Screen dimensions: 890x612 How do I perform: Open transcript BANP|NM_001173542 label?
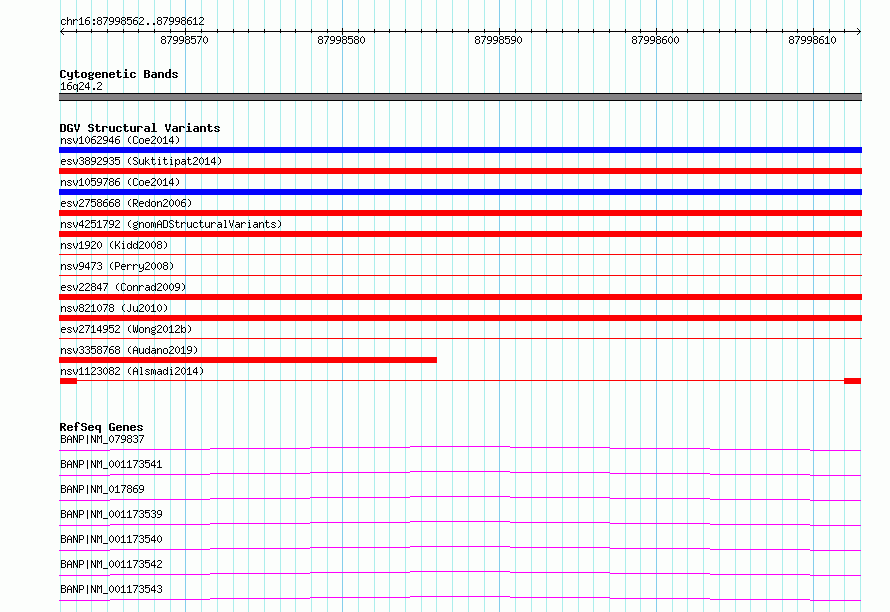pyautogui.click(x=111, y=564)
